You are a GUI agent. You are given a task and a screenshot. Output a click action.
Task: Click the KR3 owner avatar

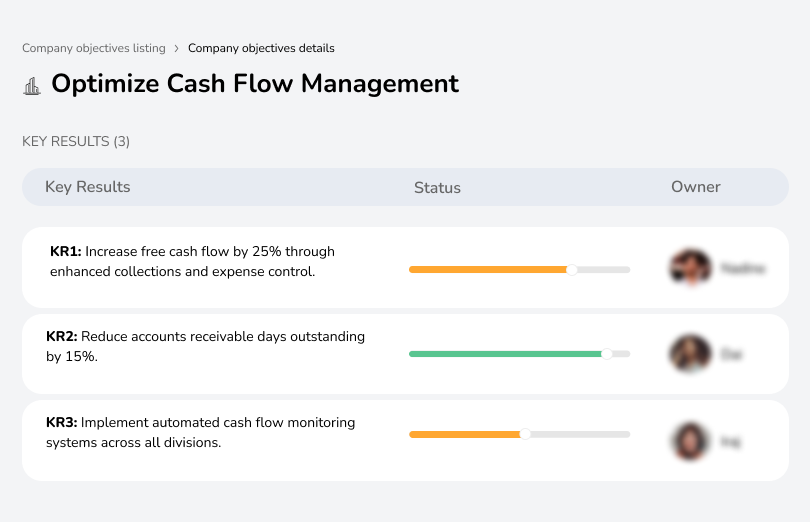690,441
